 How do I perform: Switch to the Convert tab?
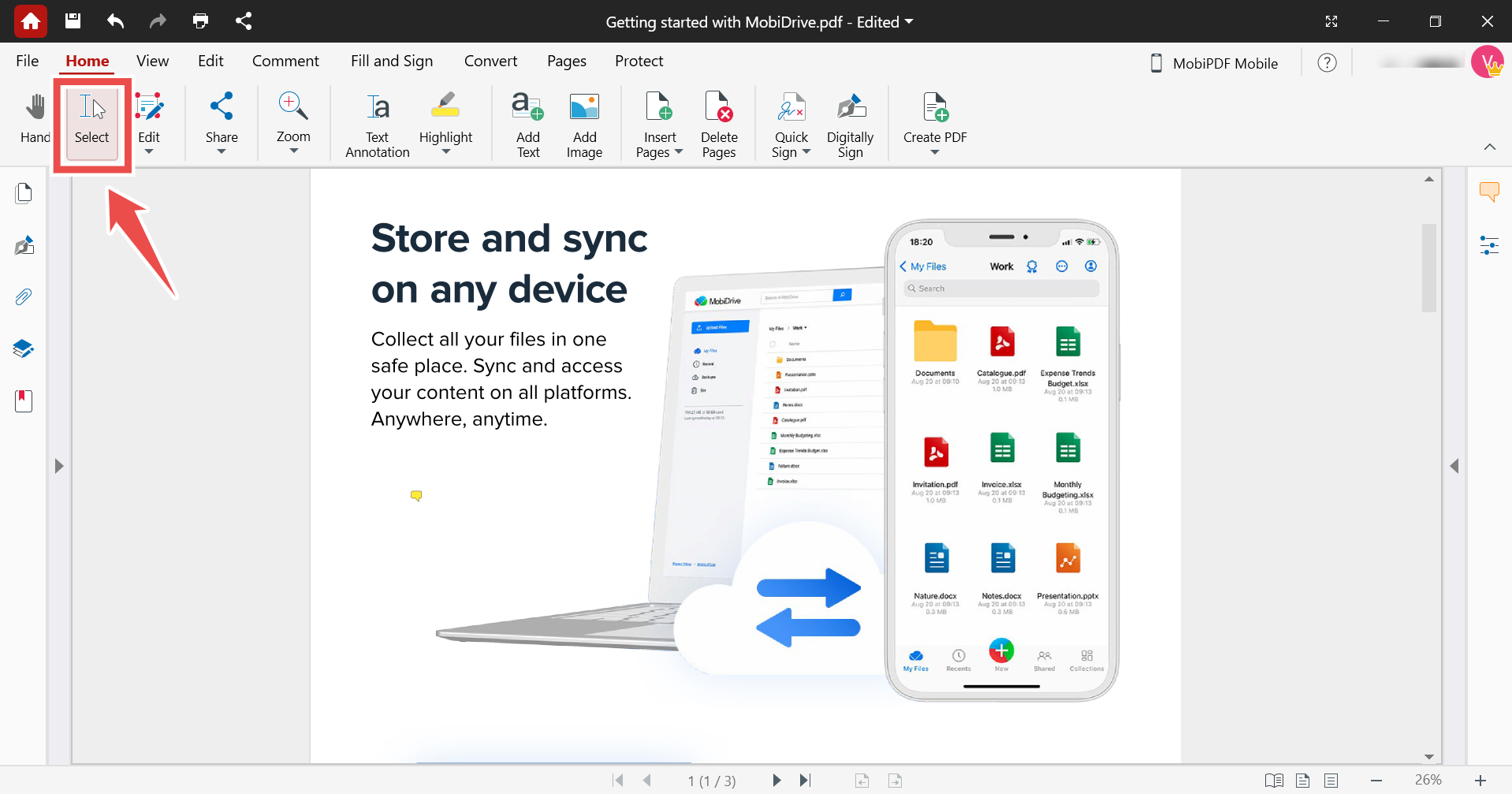coord(490,61)
